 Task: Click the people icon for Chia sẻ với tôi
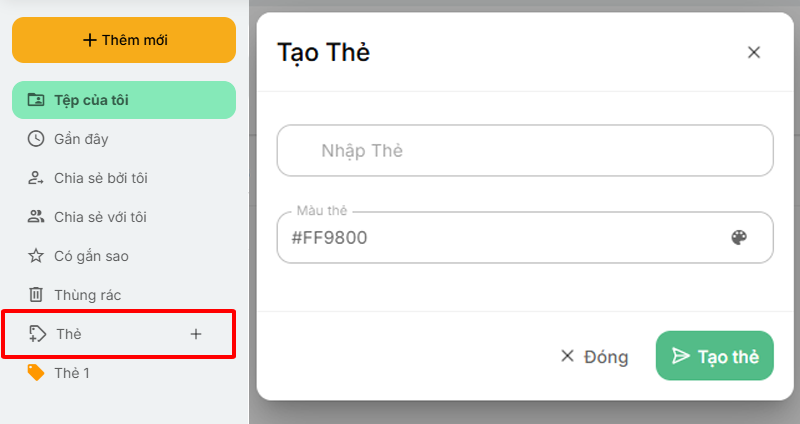[36, 217]
